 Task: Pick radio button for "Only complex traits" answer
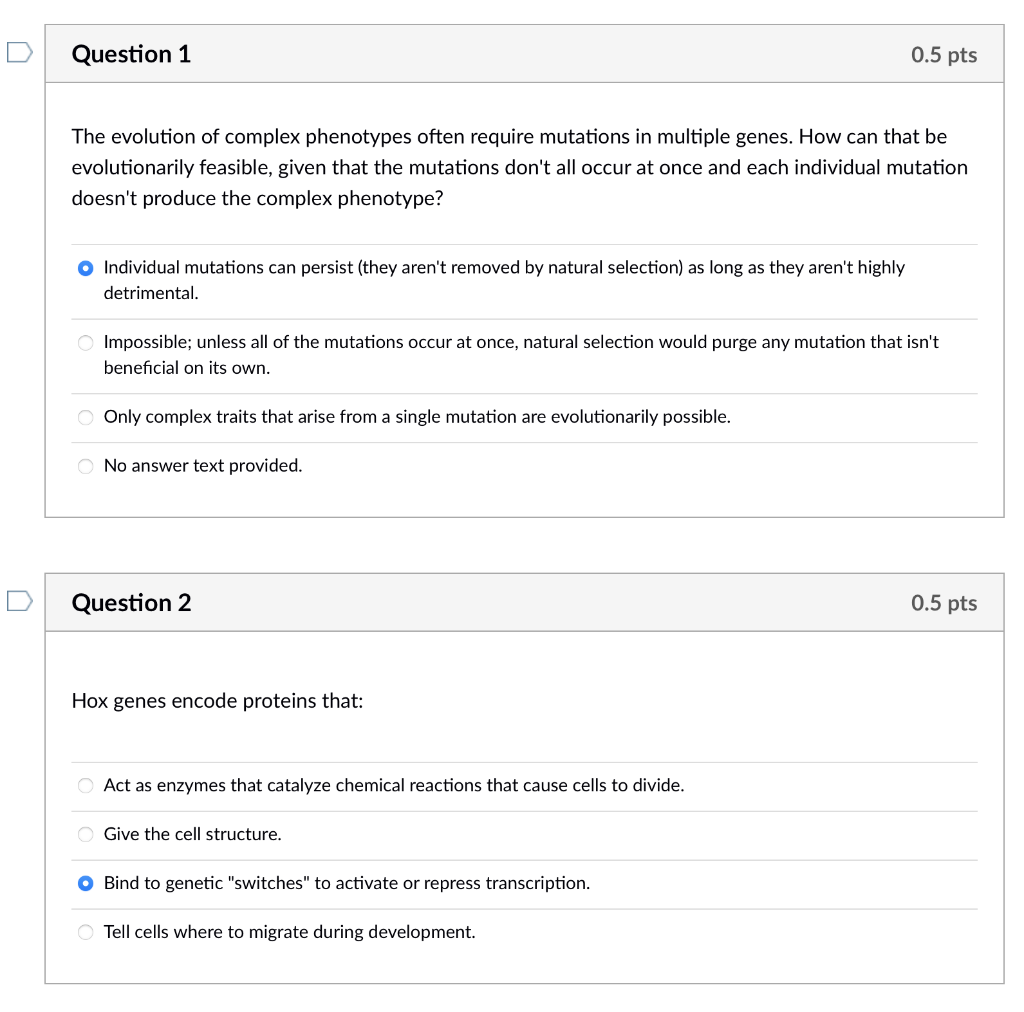pyautogui.click(x=86, y=418)
